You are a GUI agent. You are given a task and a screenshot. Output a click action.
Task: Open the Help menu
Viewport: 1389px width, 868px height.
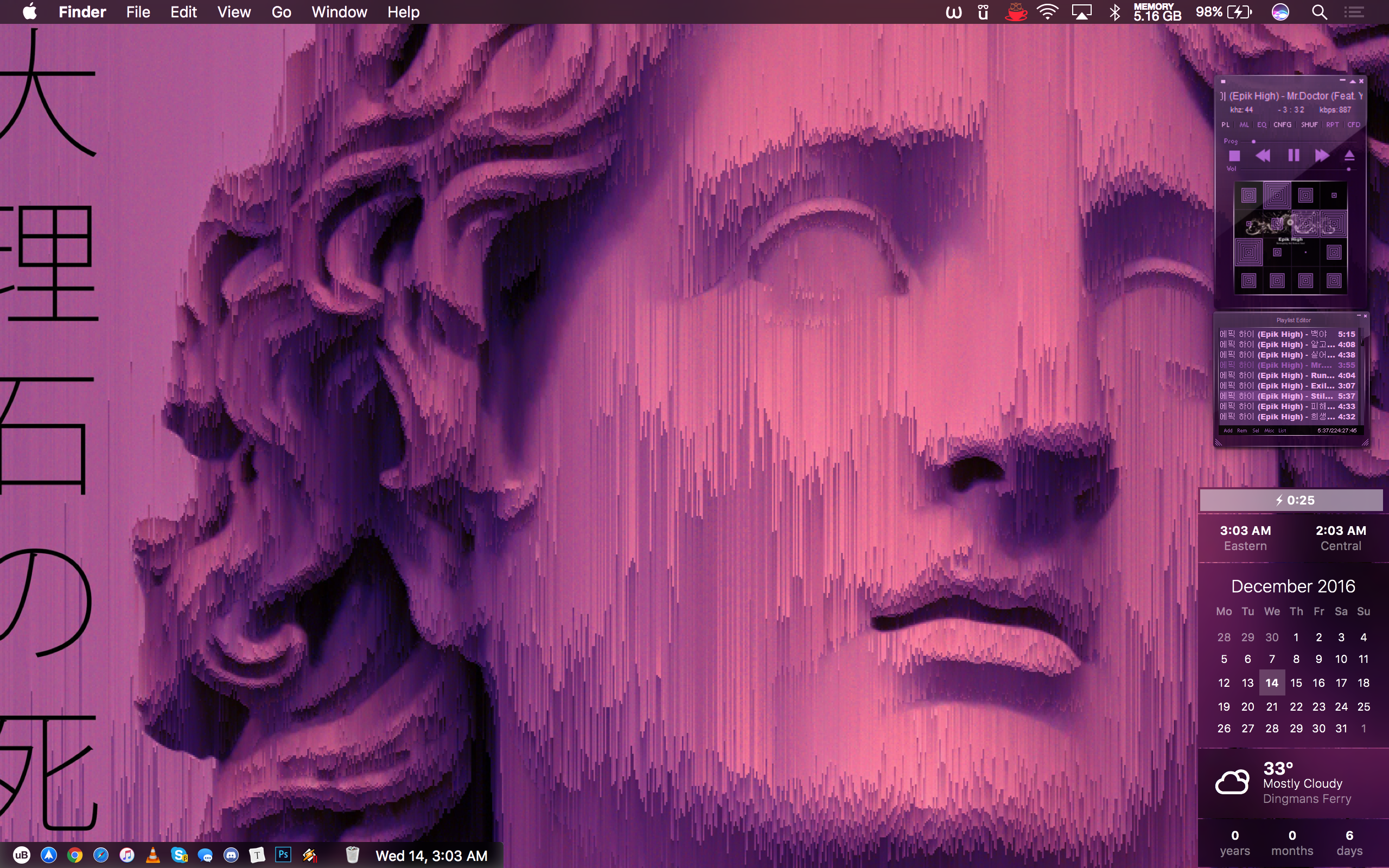tap(404, 12)
